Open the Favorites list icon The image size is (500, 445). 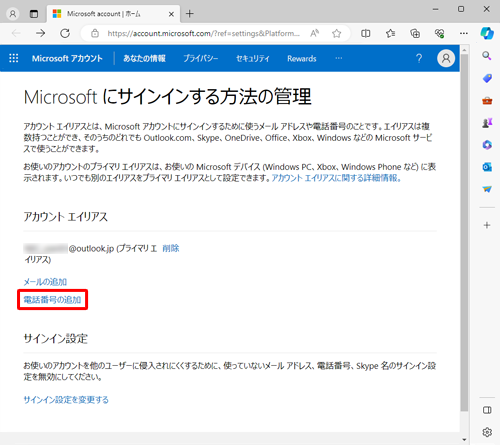pyautogui.click(x=390, y=33)
